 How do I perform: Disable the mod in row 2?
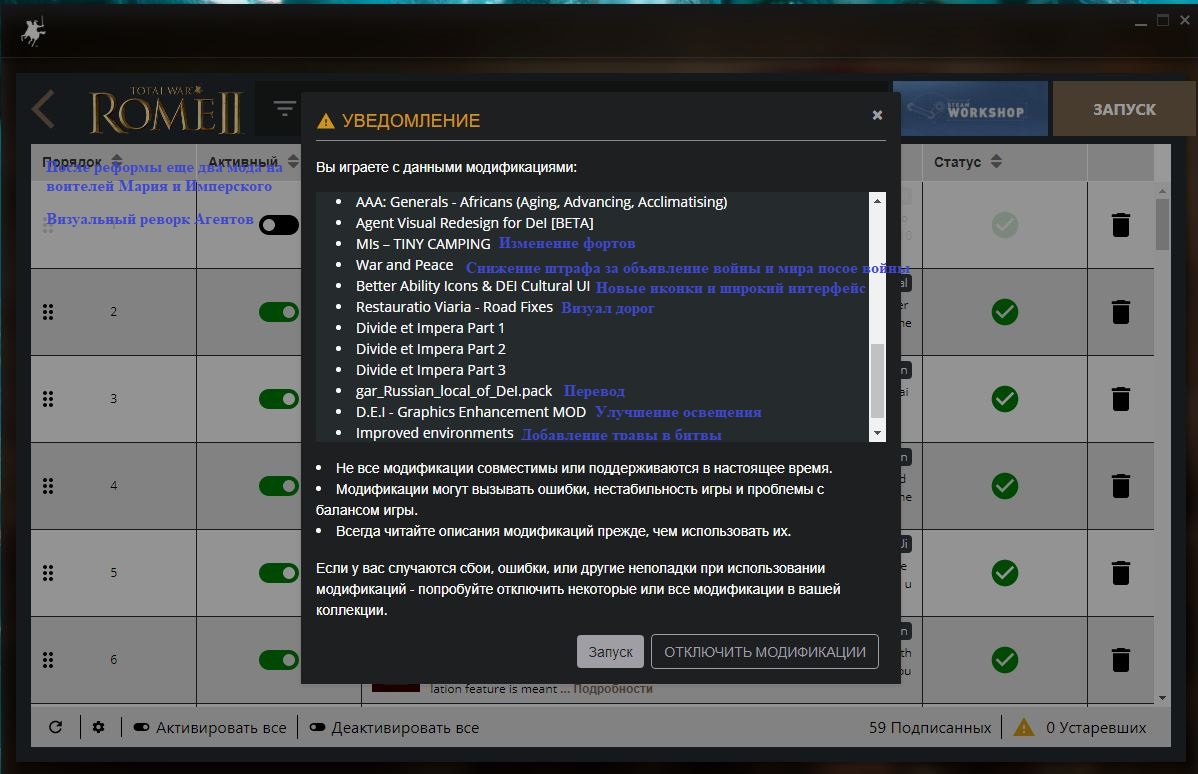(x=279, y=312)
